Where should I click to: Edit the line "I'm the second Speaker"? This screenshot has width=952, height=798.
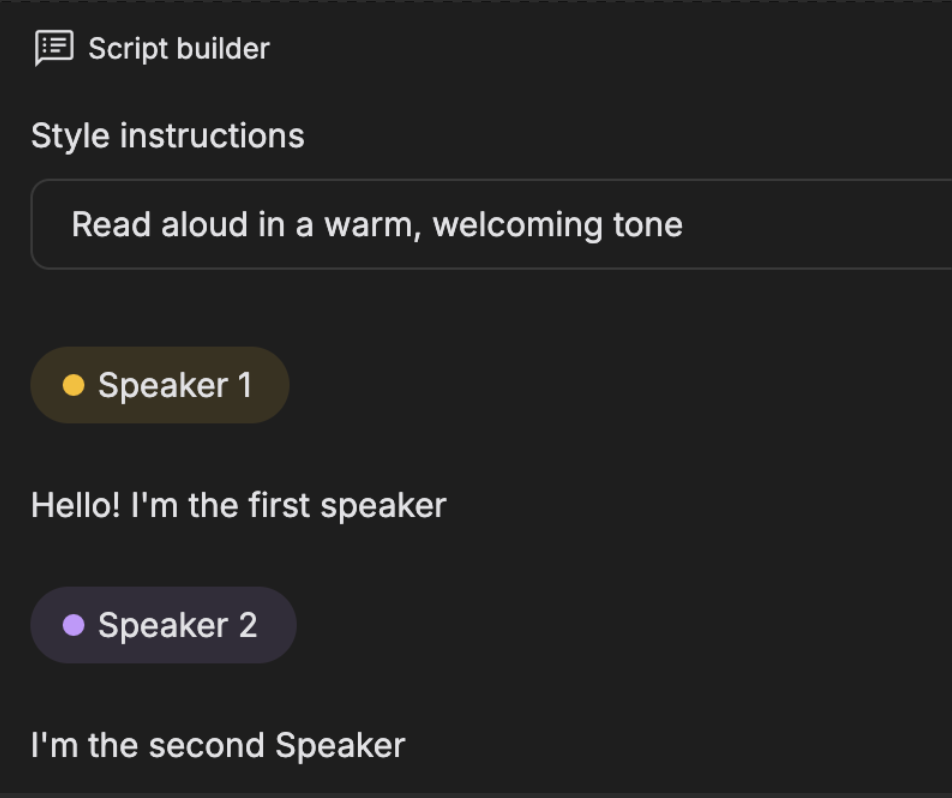coord(218,745)
